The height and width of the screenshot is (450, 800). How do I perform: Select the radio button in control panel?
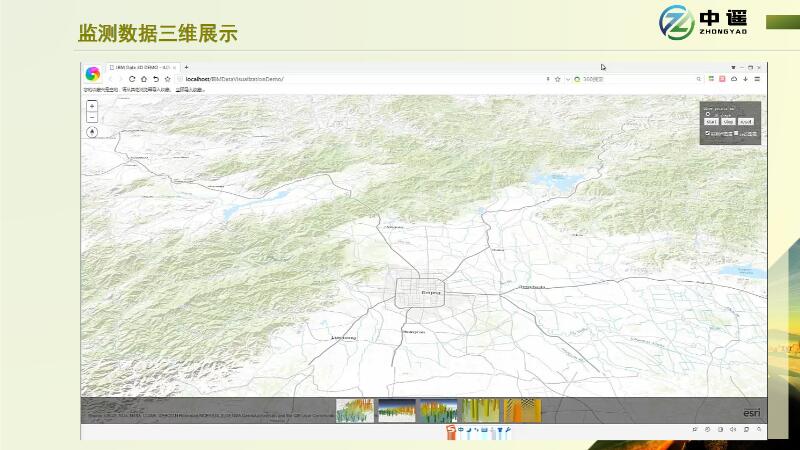[707, 113]
